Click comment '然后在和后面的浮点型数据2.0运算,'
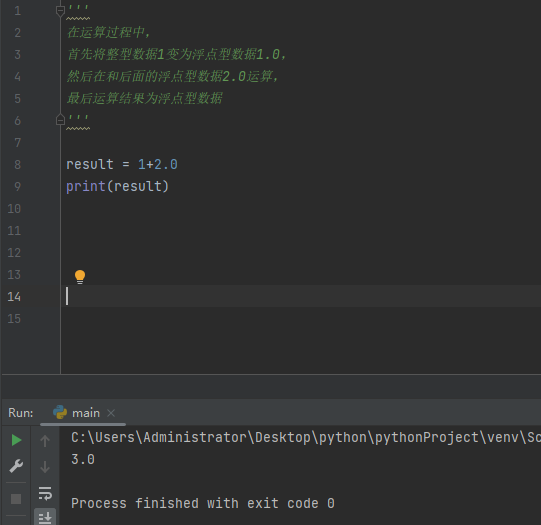The height and width of the screenshot is (525, 541). tap(172, 76)
